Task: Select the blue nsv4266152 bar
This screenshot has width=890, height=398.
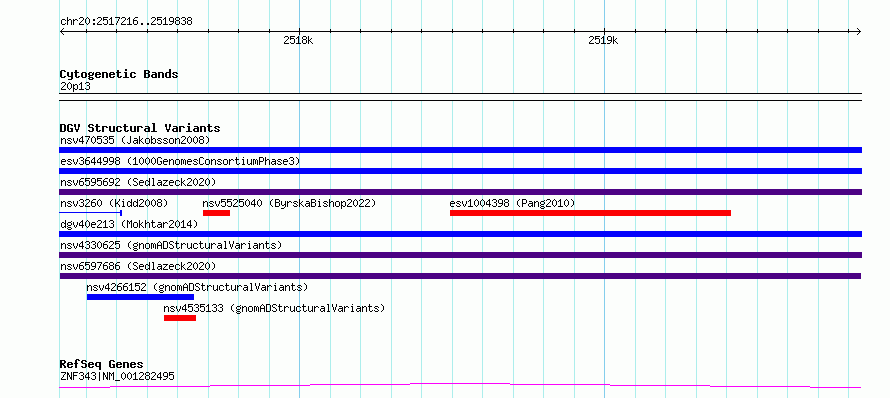Action: pyautogui.click(x=140, y=297)
